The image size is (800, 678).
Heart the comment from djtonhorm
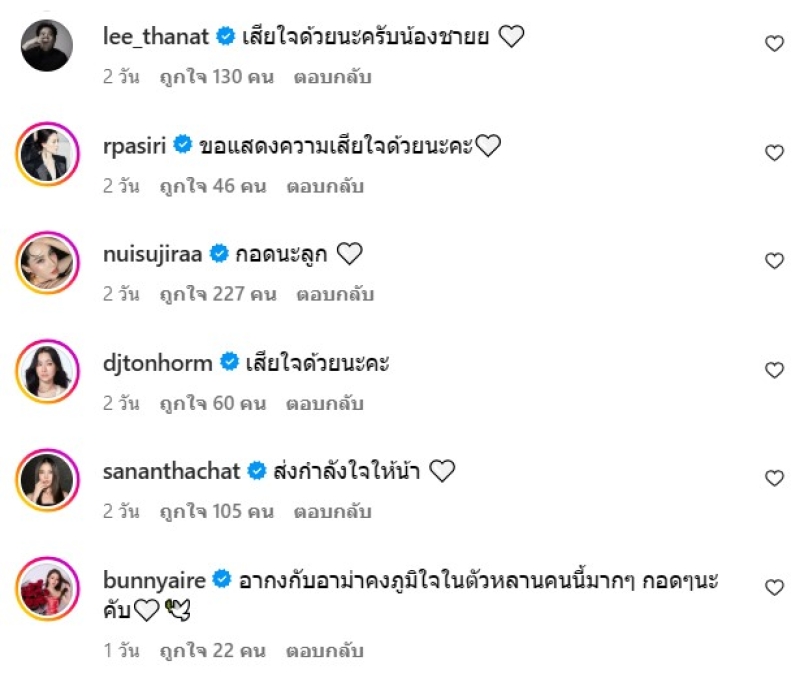click(773, 370)
